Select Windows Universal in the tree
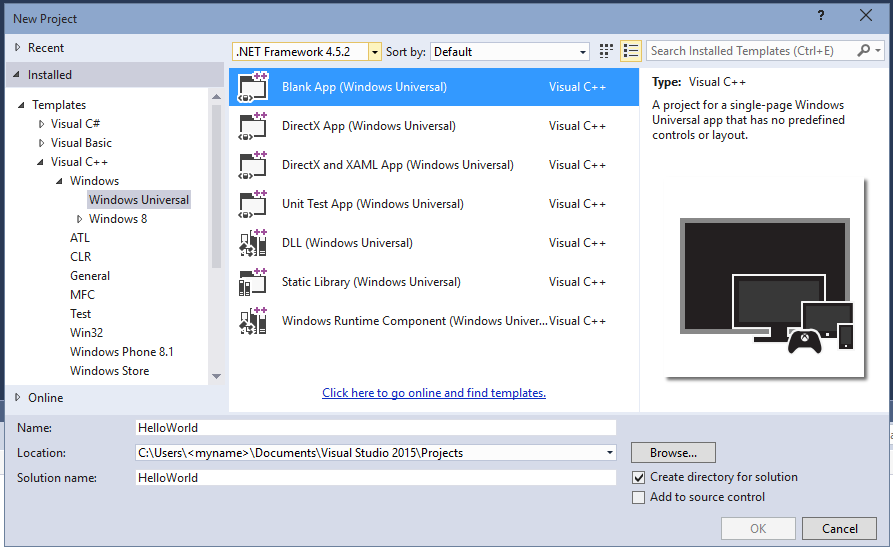 pyautogui.click(x=139, y=200)
